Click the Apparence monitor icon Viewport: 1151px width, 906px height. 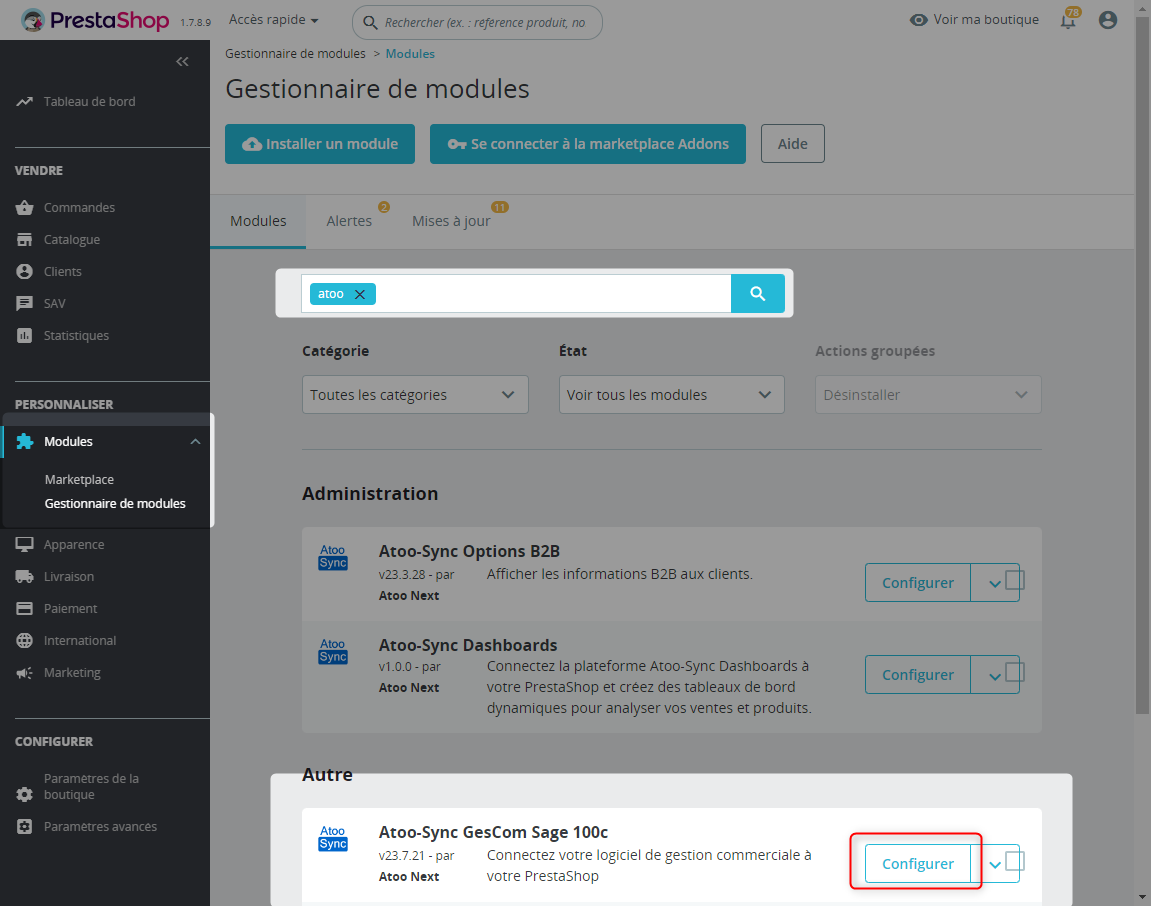[24, 545]
